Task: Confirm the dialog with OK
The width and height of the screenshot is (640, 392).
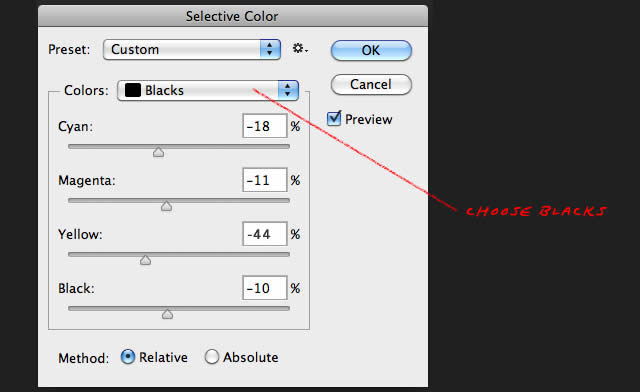Action: pyautogui.click(x=371, y=50)
